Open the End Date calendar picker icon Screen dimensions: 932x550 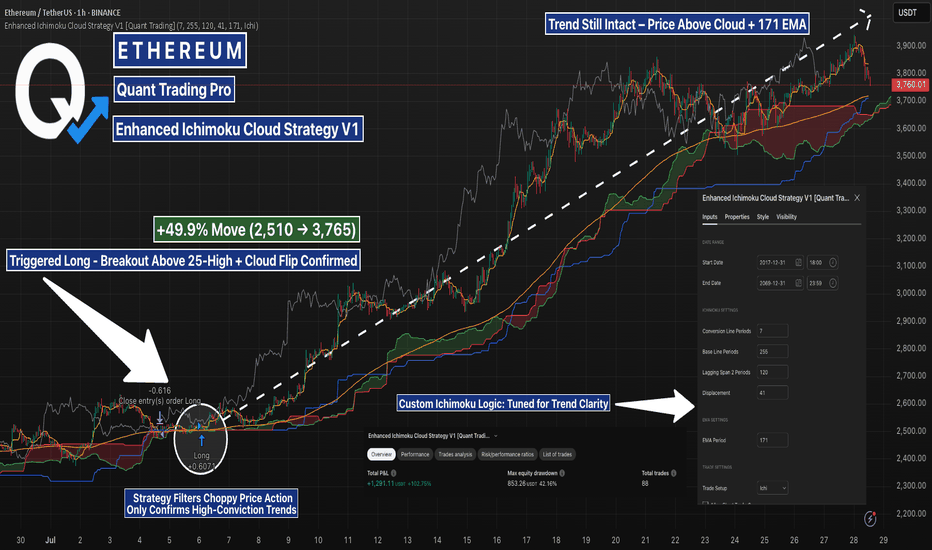click(x=798, y=283)
